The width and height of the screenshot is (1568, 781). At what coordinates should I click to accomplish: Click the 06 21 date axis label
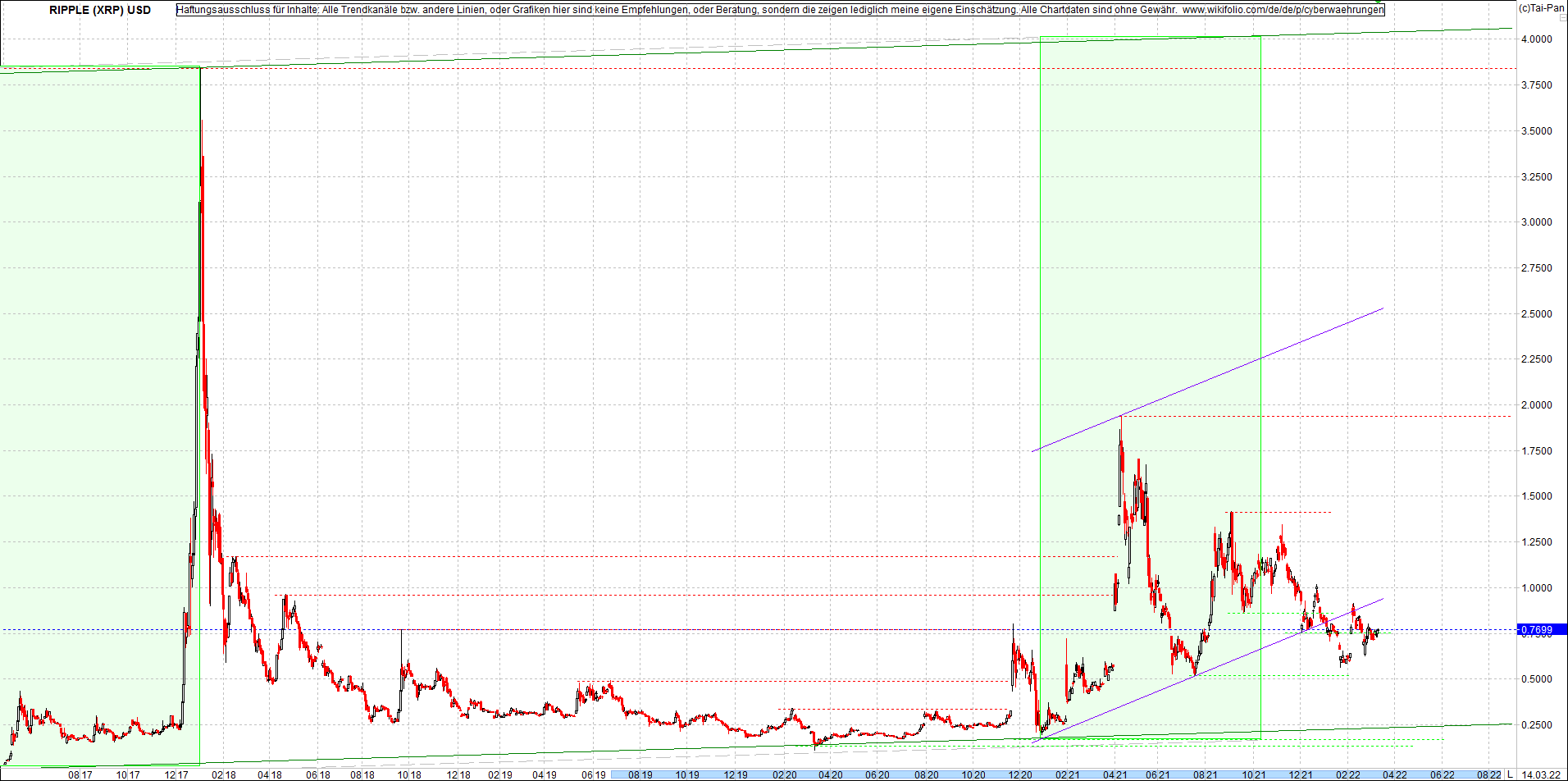(1158, 774)
